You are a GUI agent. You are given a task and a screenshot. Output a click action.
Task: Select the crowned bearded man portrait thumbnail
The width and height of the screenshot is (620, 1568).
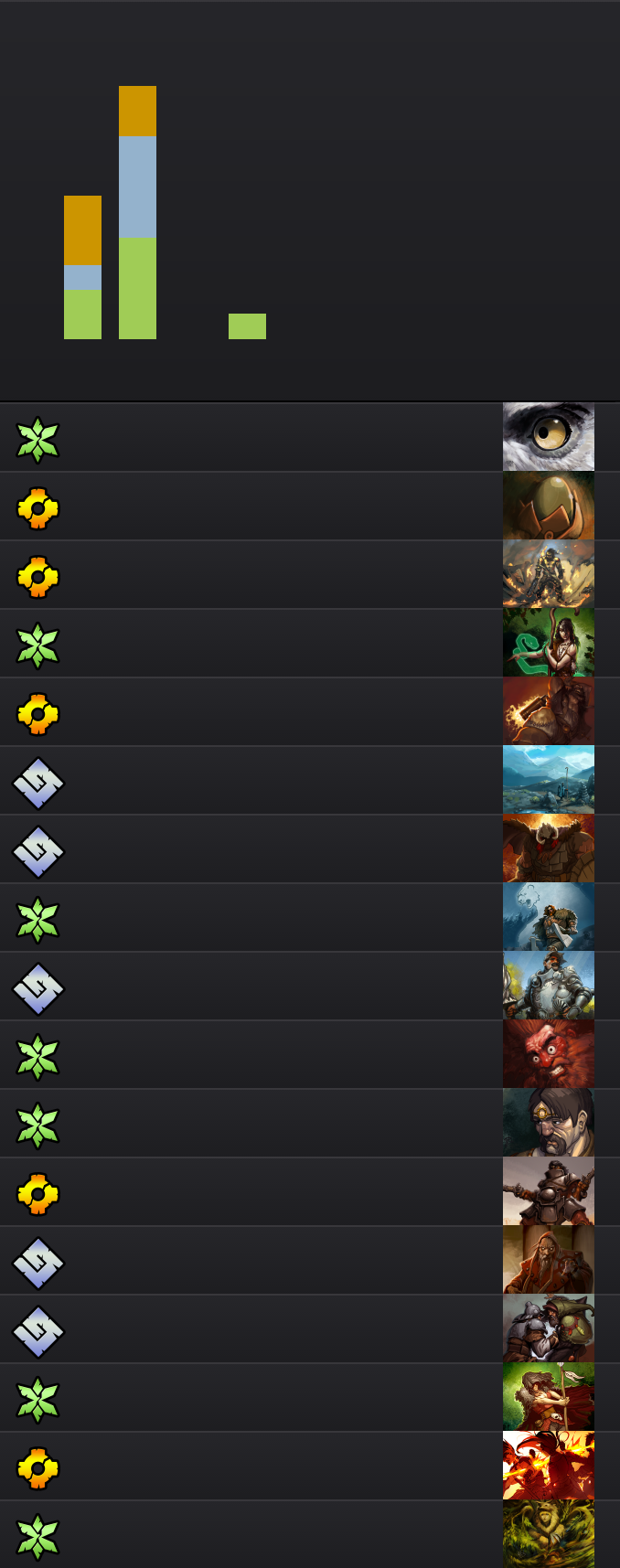pyautogui.click(x=549, y=1123)
